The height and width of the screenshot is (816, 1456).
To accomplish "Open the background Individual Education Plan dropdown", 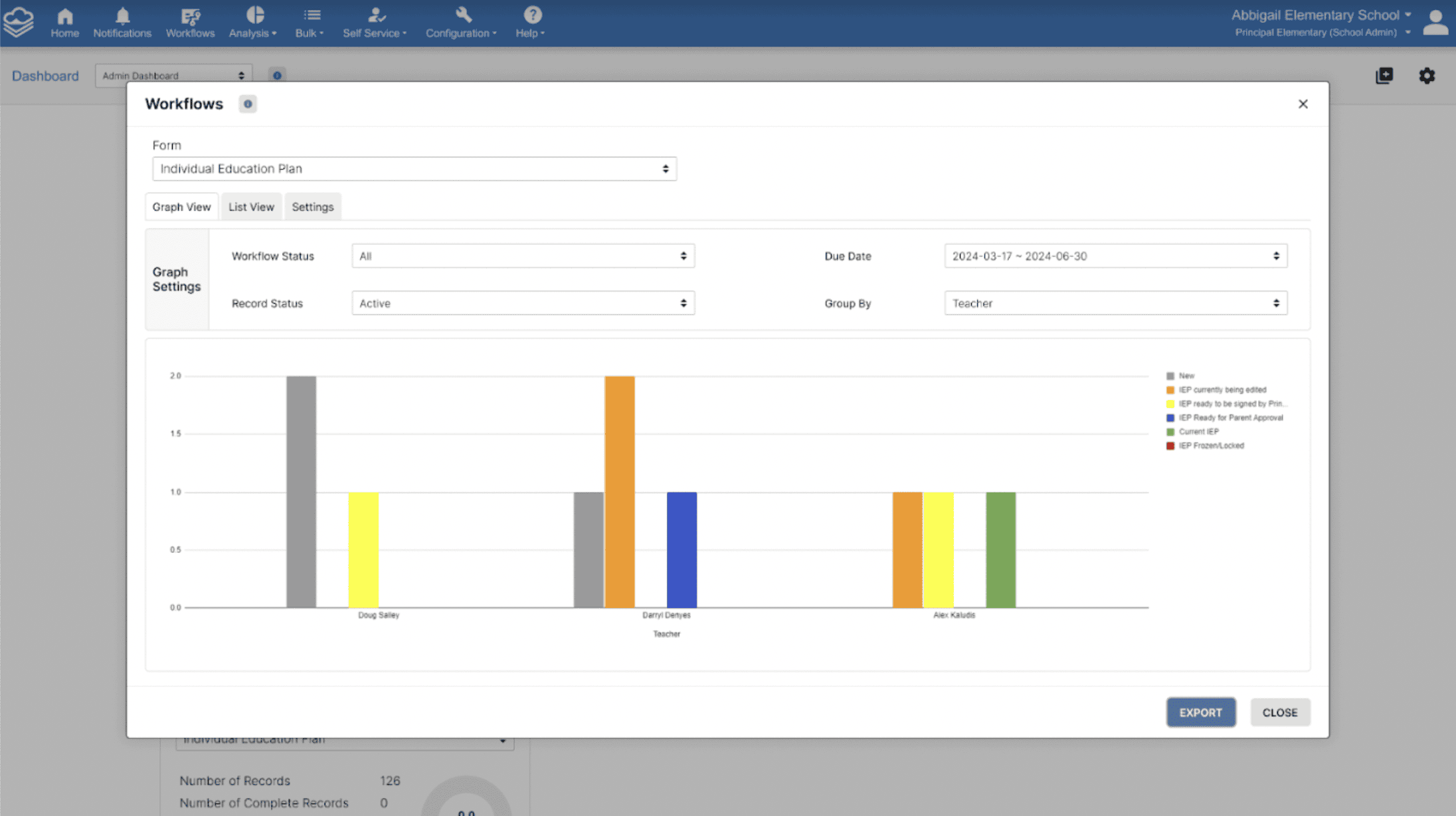I will click(x=345, y=743).
